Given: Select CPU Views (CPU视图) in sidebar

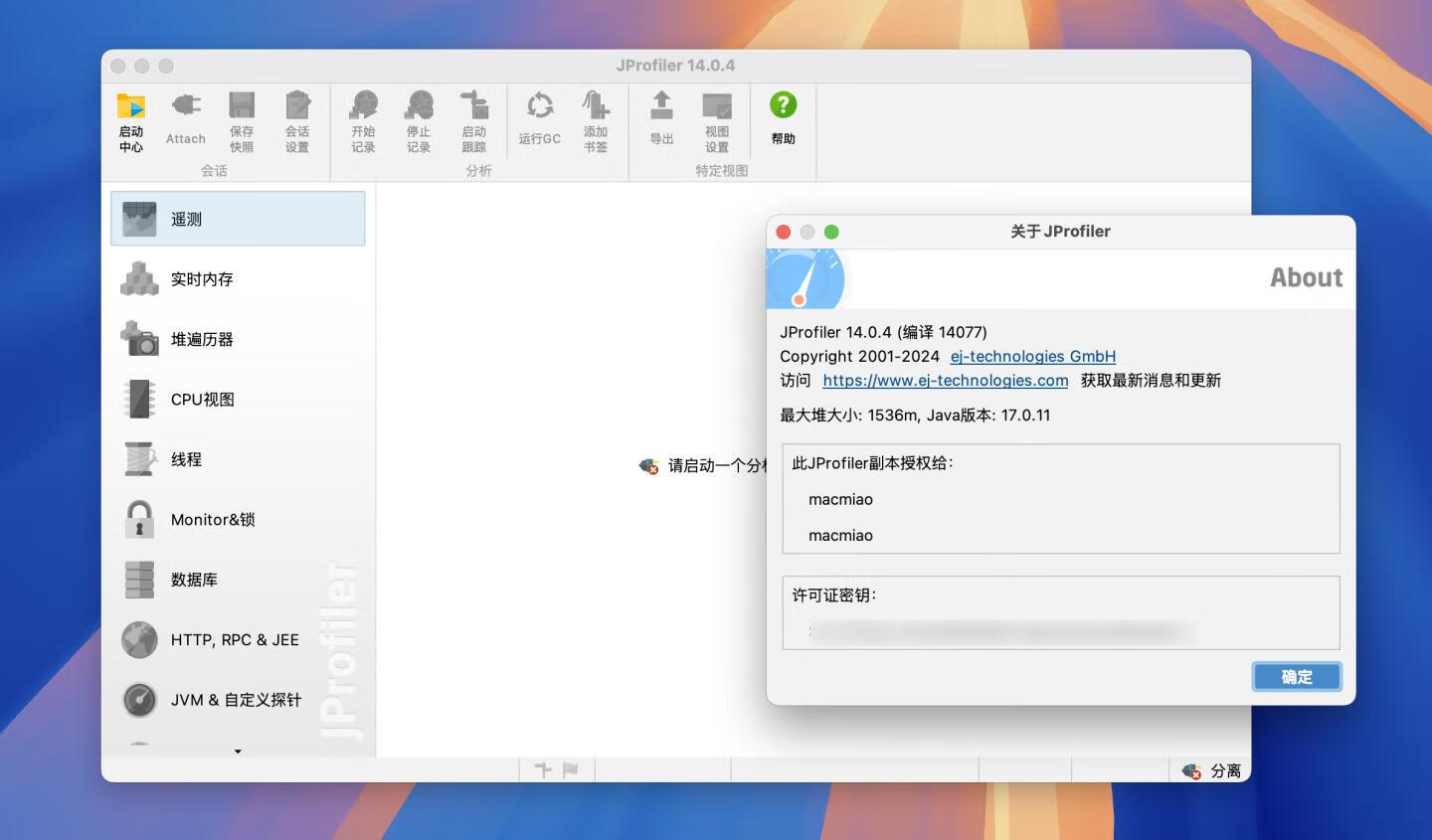Looking at the screenshot, I should tap(238, 400).
